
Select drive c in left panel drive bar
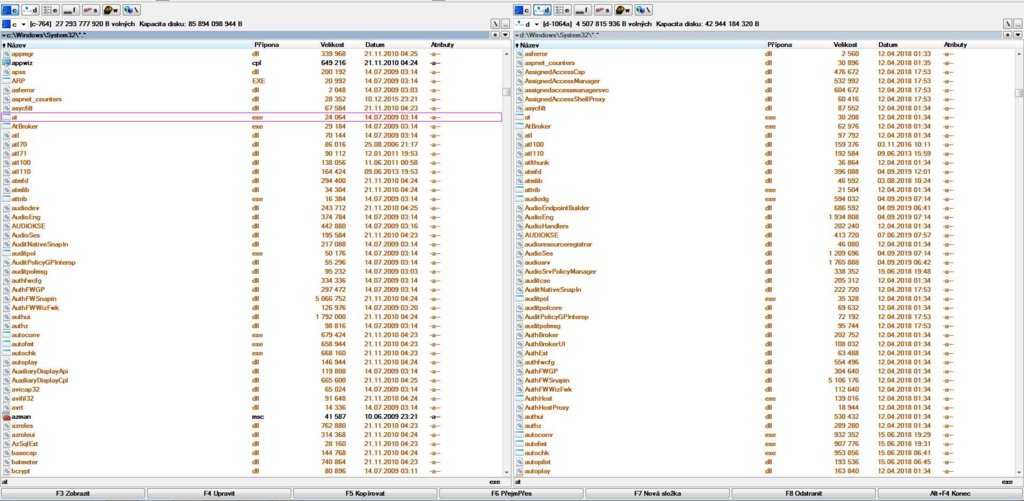10,10
